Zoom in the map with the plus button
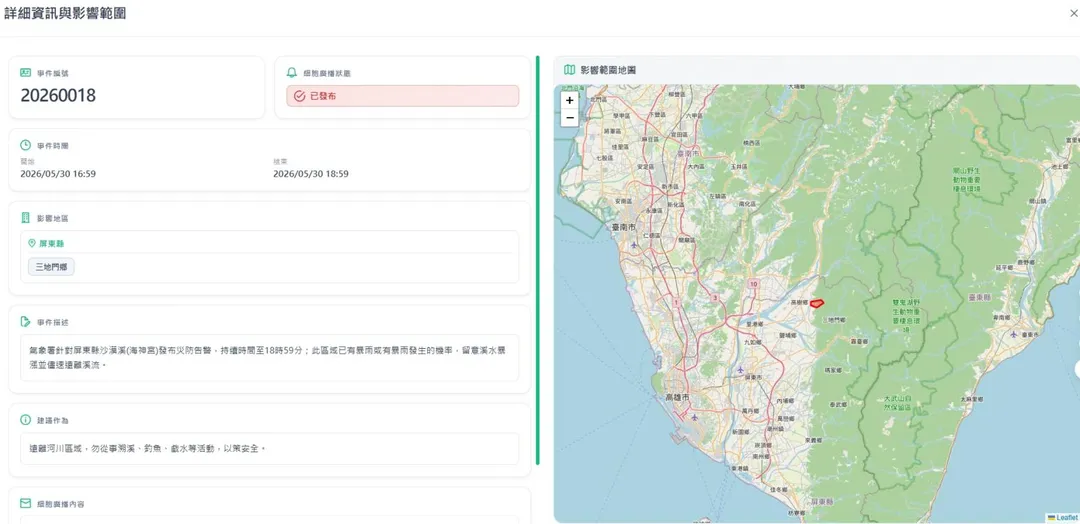1080x524 pixels. (x=570, y=101)
